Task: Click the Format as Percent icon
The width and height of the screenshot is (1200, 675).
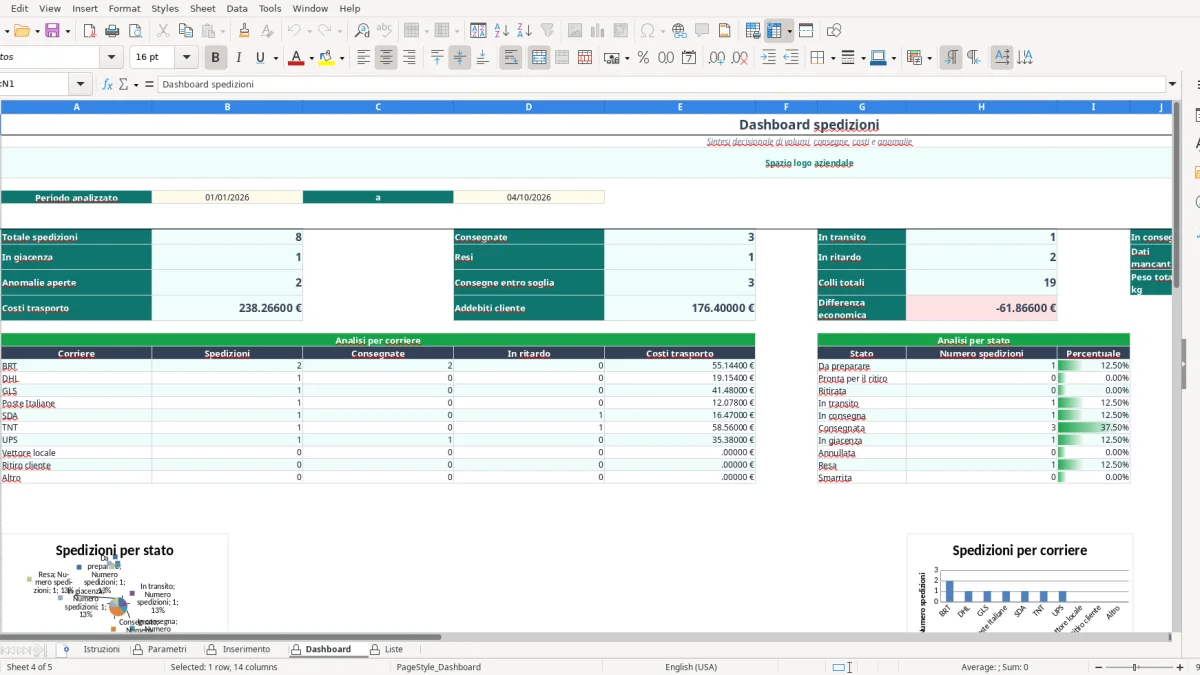Action: (643, 58)
